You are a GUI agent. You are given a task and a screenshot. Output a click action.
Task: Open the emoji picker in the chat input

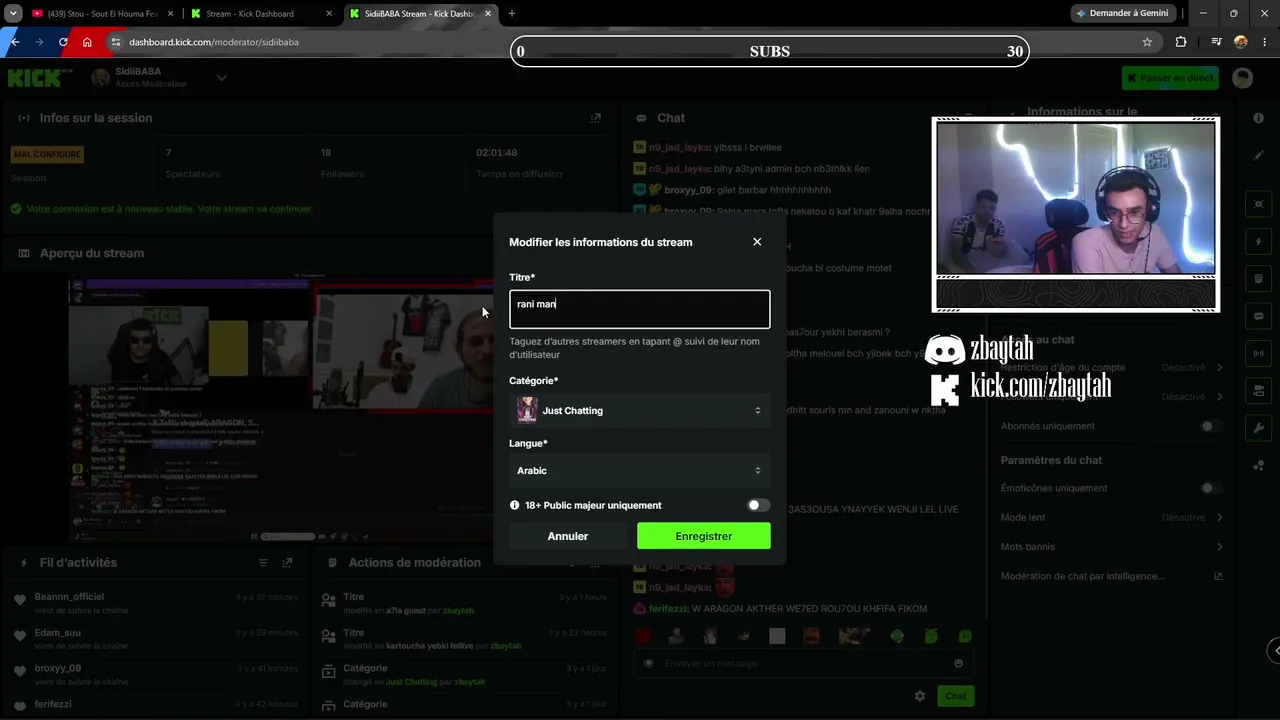click(x=959, y=663)
